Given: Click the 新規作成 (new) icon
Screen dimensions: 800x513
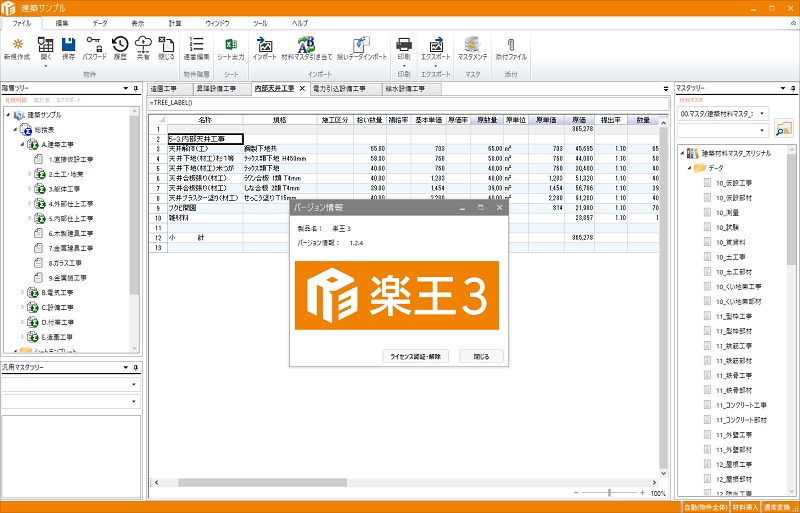Looking at the screenshot, I should click(20, 45).
